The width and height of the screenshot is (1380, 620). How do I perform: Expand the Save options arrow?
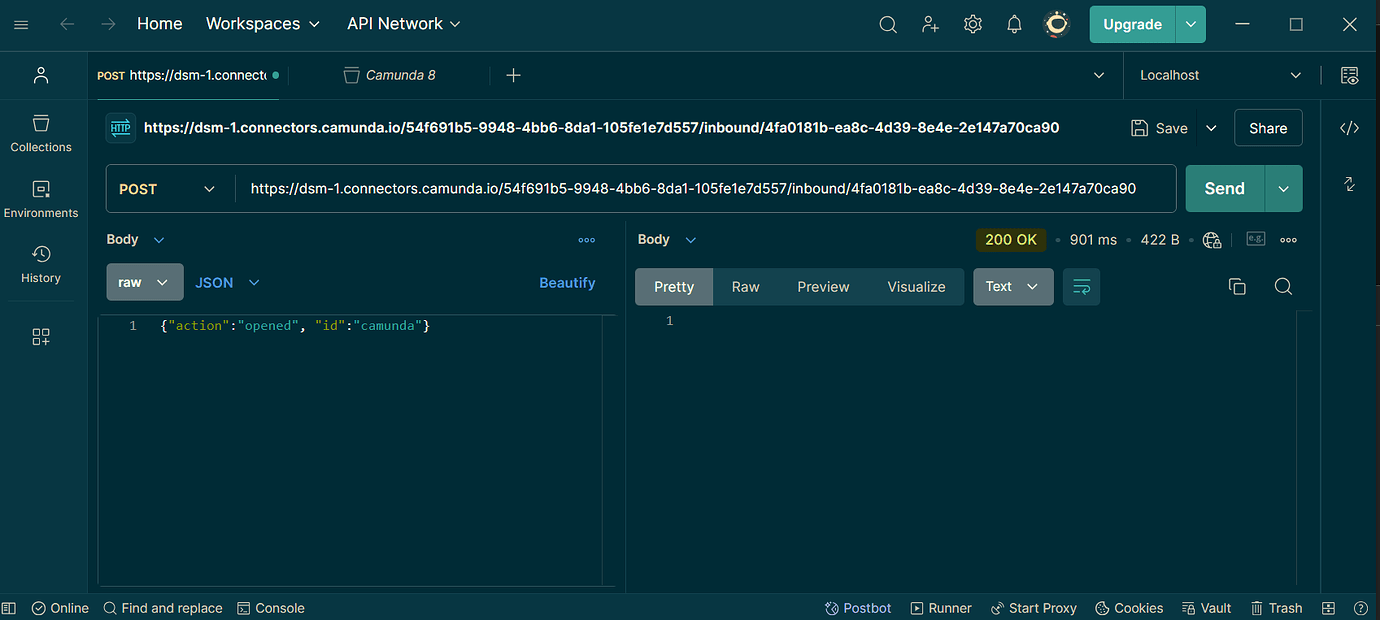coord(1211,128)
